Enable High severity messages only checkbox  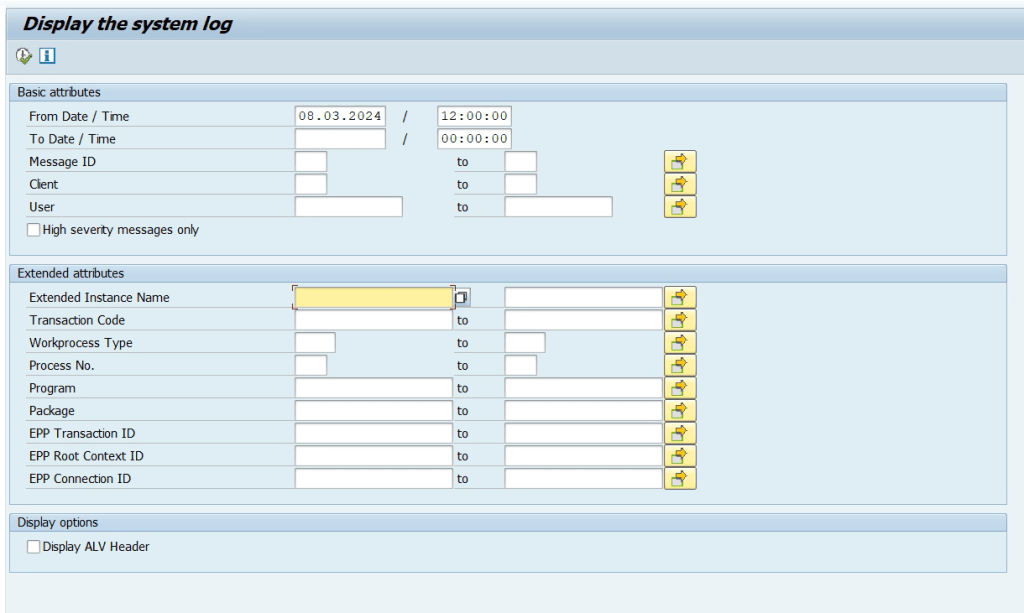pyautogui.click(x=35, y=230)
